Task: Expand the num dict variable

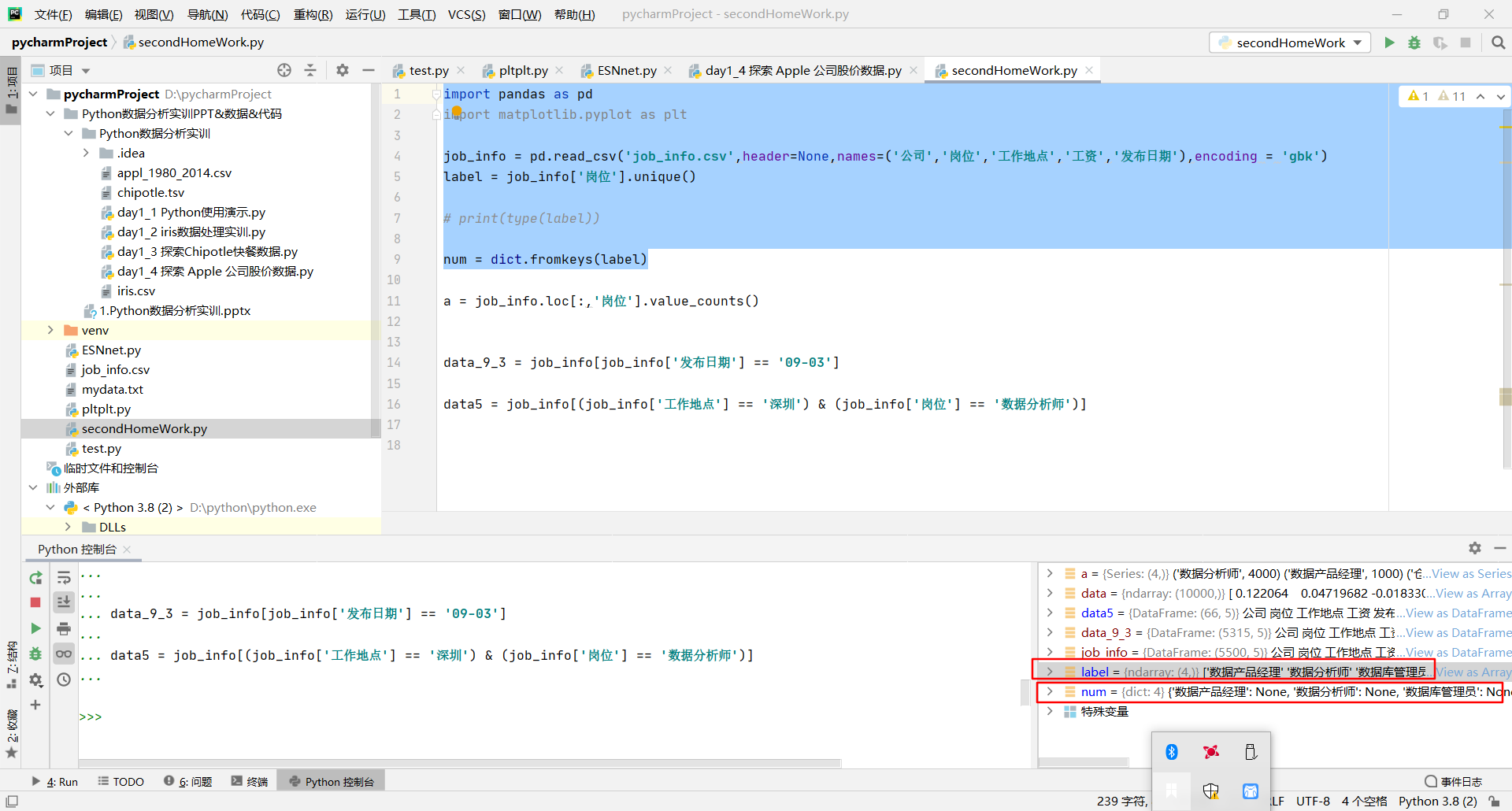Action: [1050, 691]
